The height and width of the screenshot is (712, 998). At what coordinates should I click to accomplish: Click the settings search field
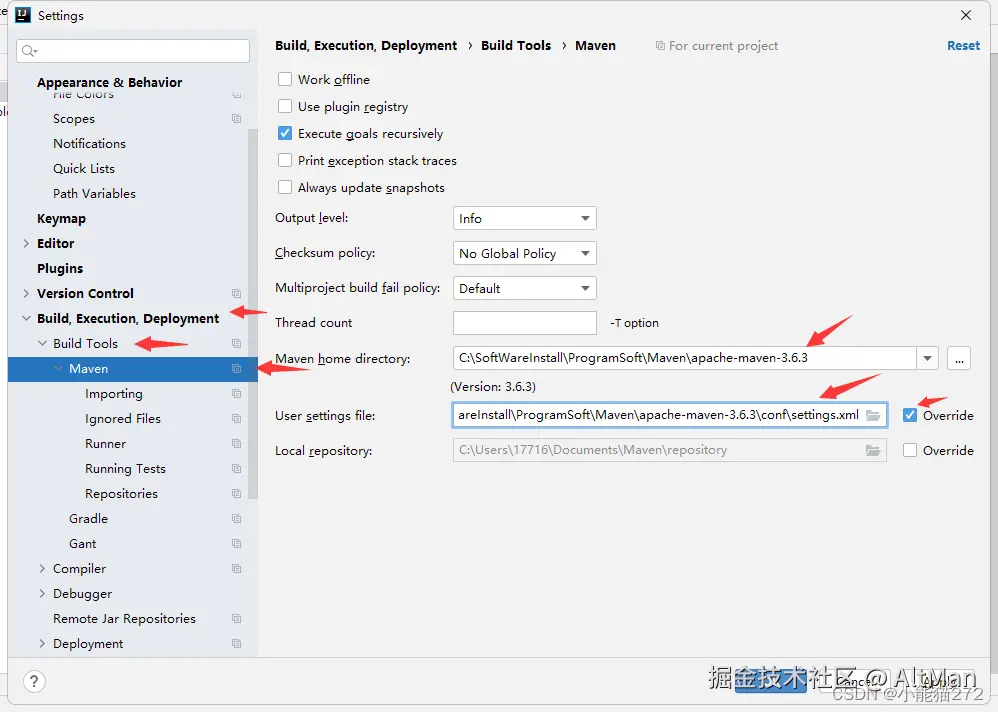click(x=133, y=51)
